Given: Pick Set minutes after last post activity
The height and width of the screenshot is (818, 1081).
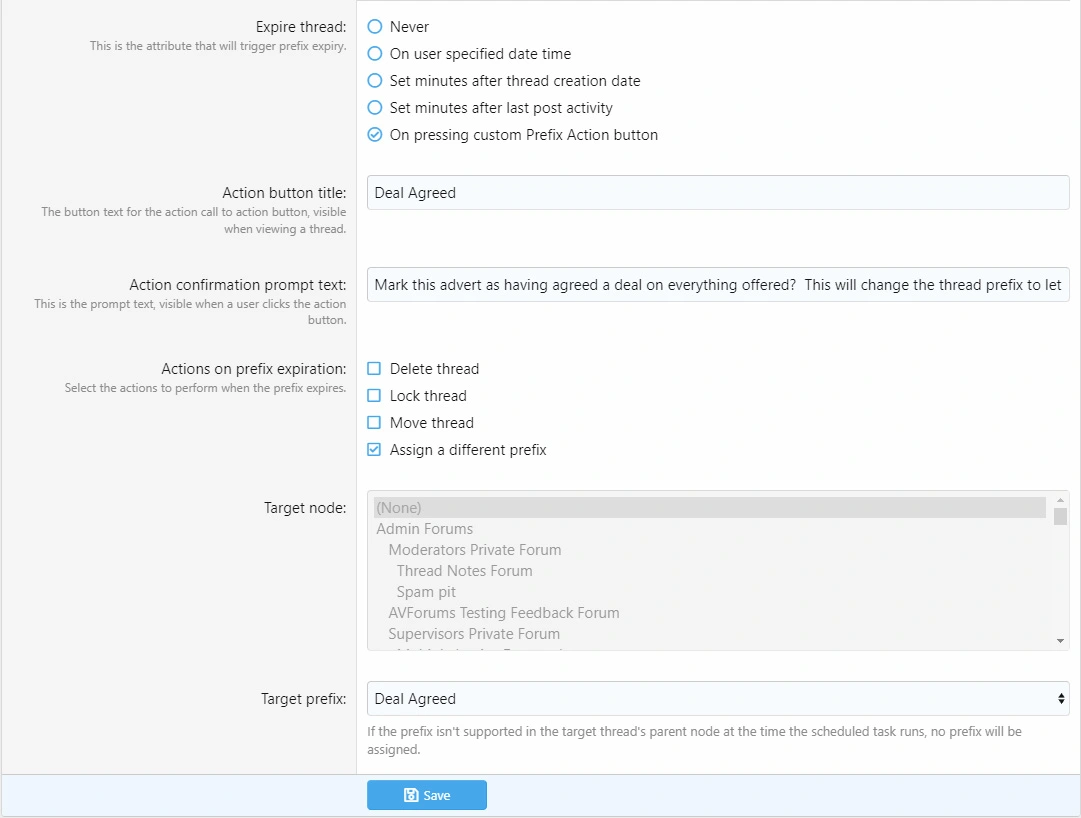Looking at the screenshot, I should [x=375, y=108].
